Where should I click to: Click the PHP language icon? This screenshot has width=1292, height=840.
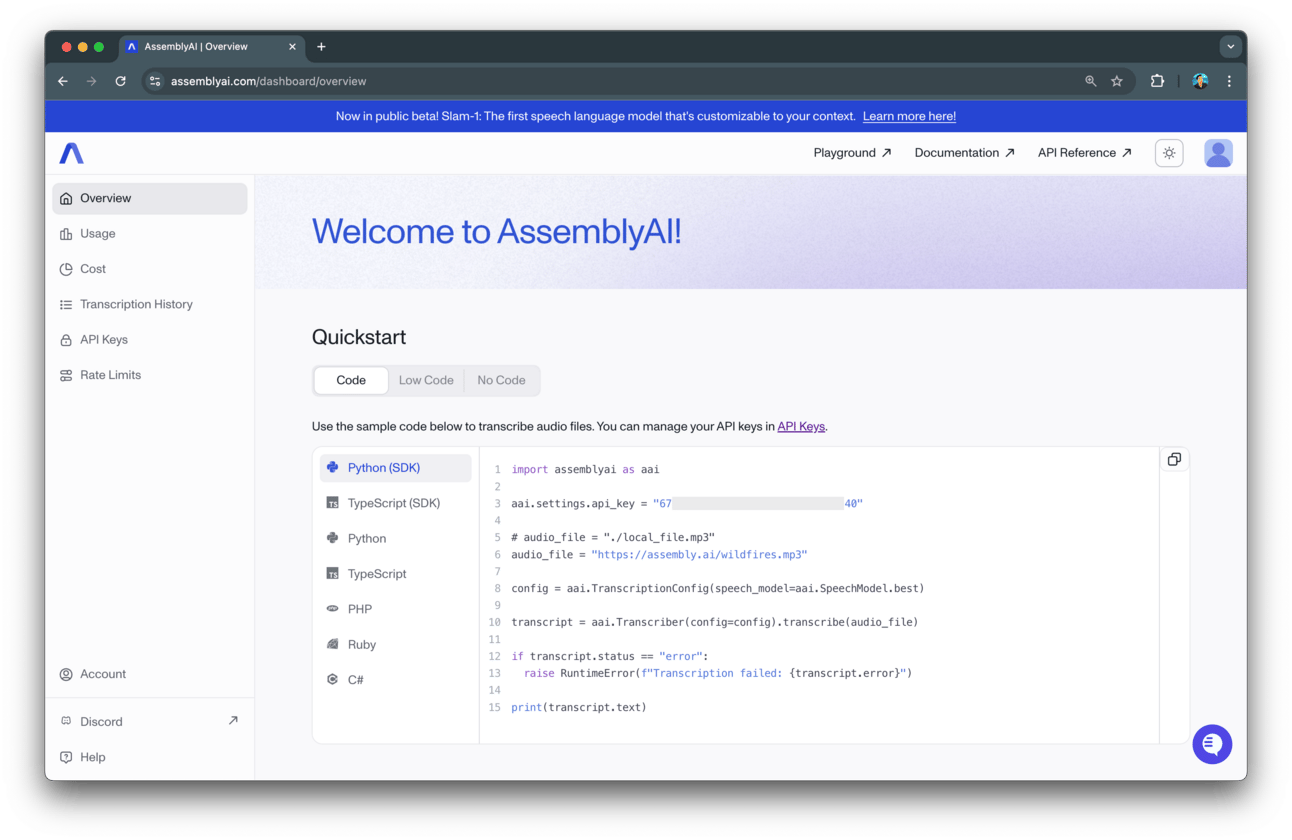click(332, 609)
